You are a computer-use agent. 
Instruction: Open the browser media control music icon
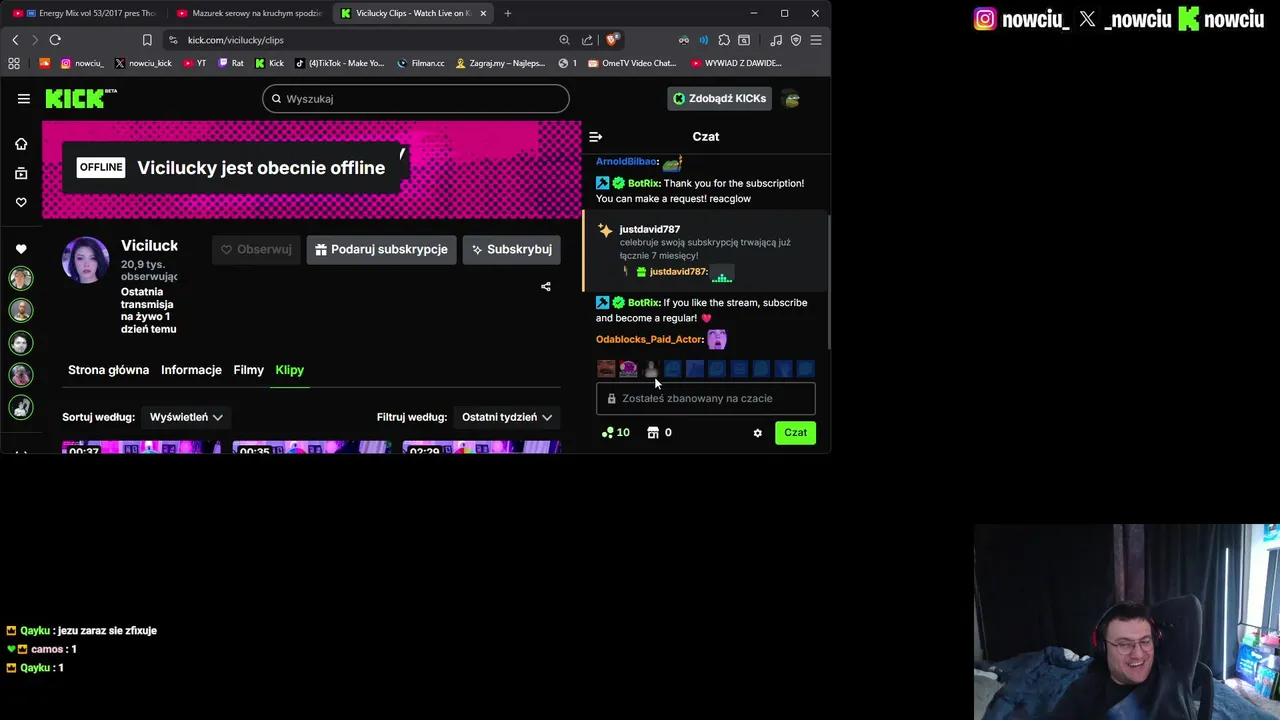click(x=777, y=40)
